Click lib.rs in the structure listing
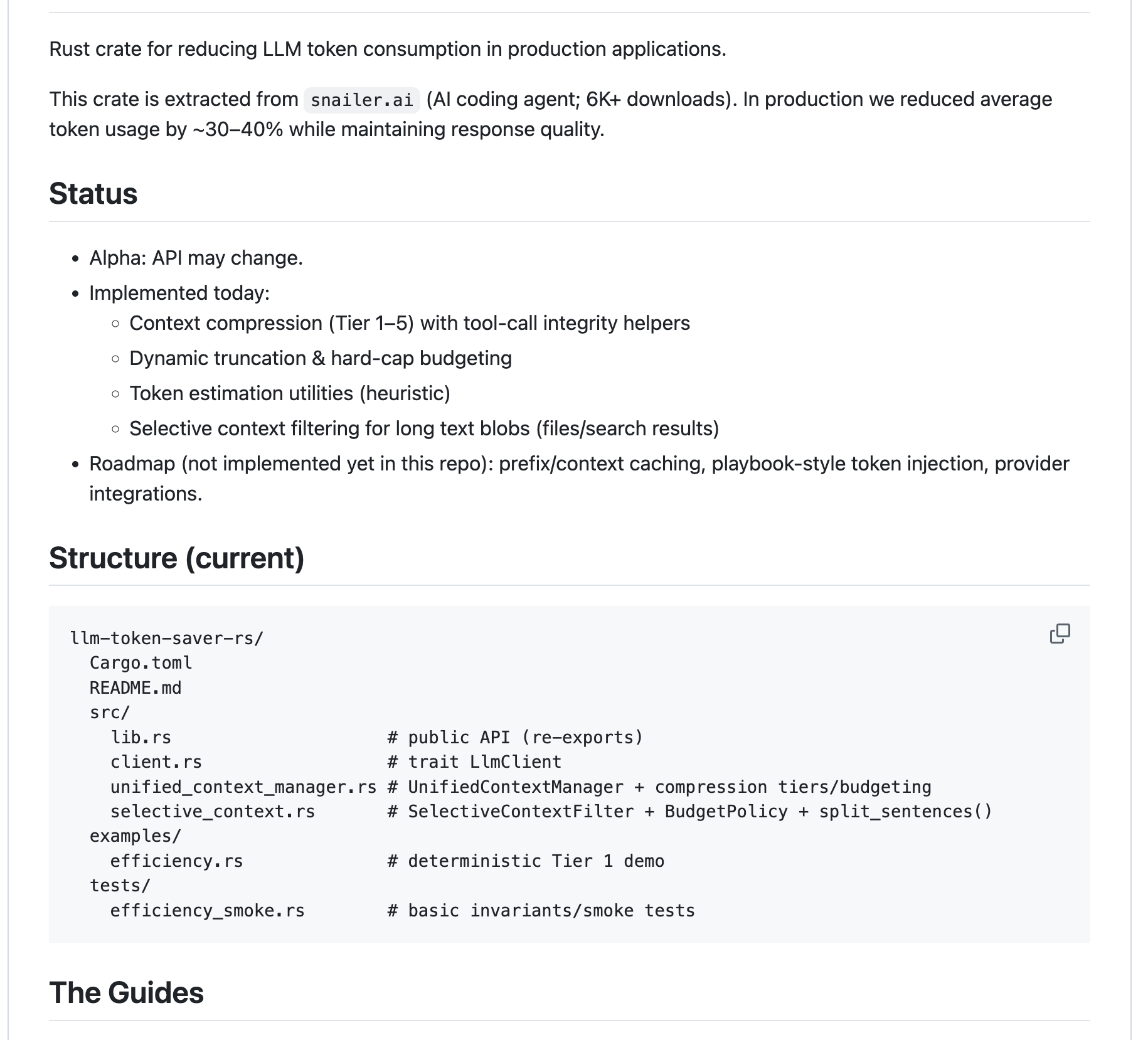 141,737
